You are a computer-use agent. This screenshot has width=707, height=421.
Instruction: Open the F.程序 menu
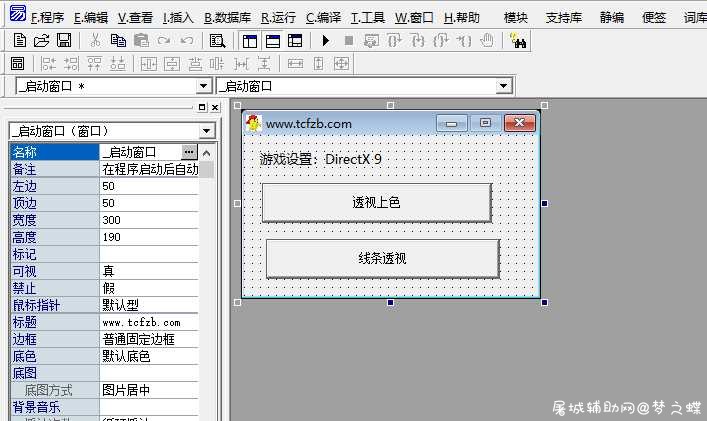tap(47, 18)
